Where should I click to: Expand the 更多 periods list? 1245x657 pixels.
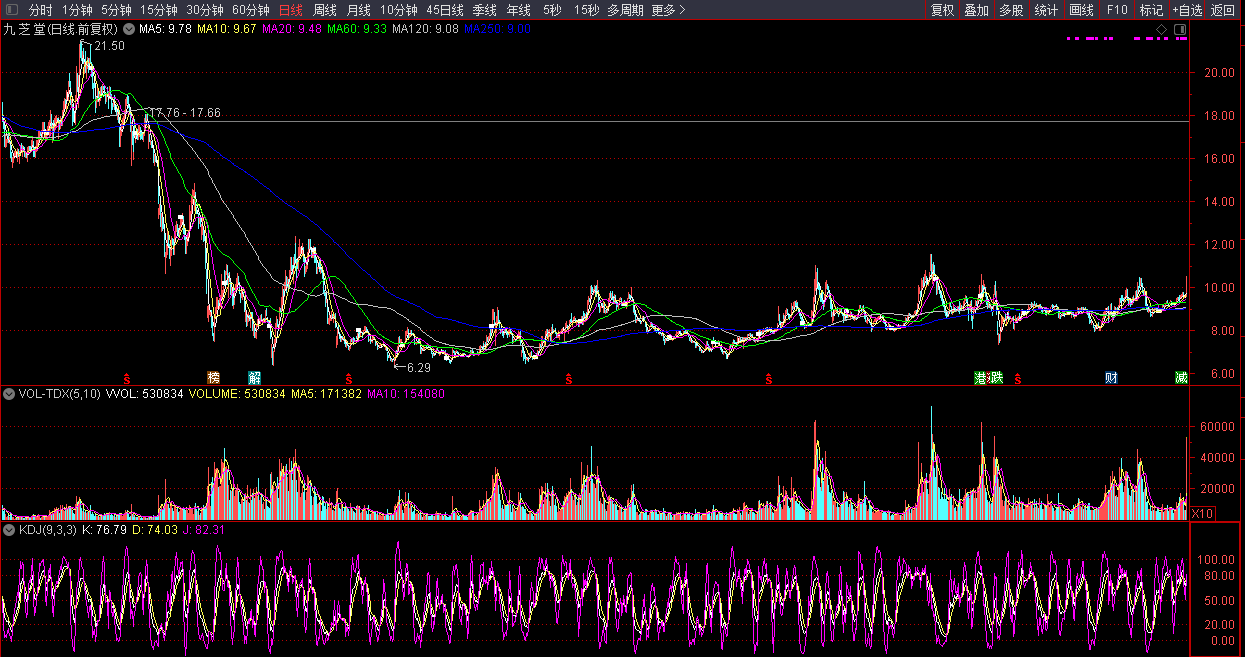pyautogui.click(x=668, y=10)
